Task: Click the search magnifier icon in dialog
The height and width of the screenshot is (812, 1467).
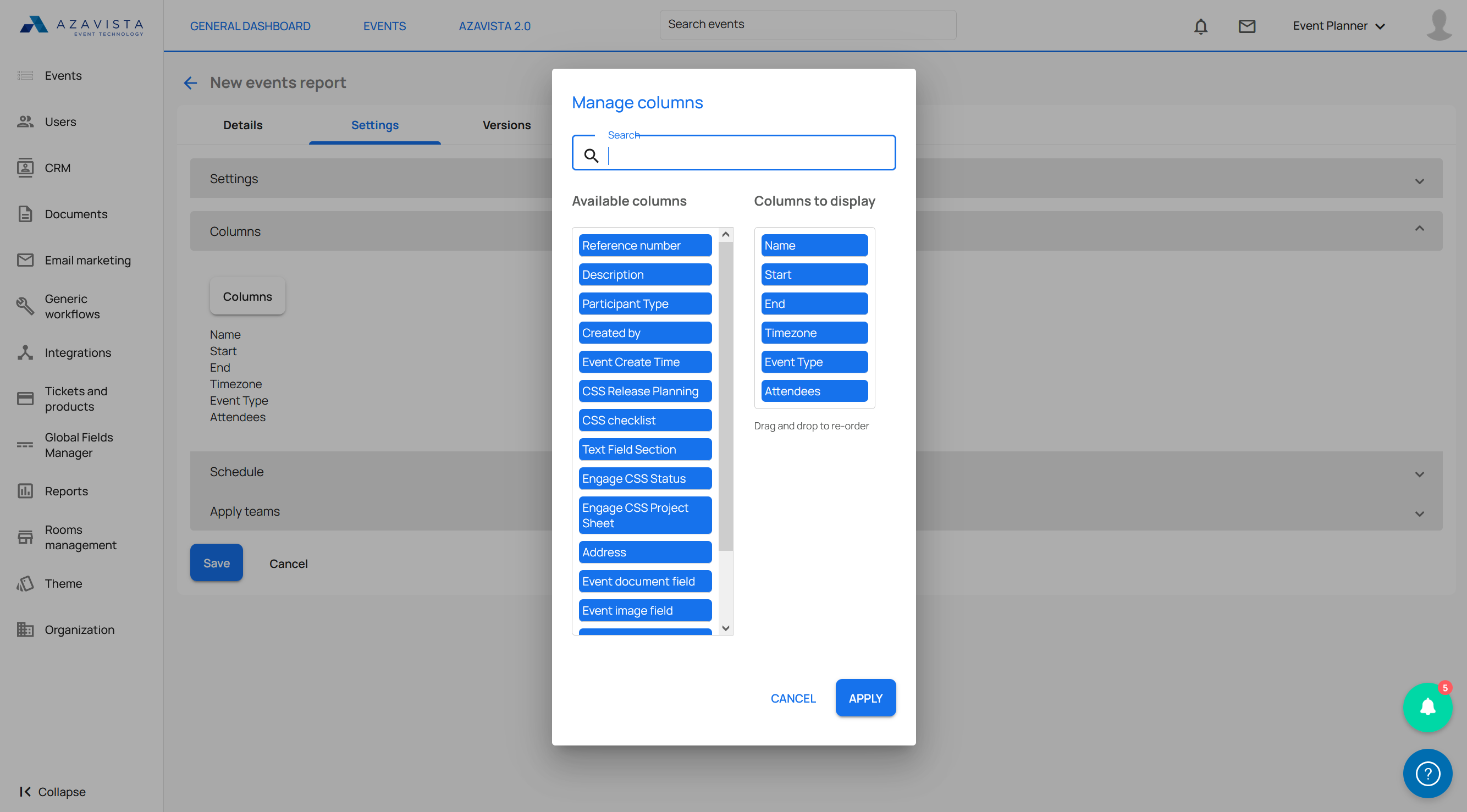Action: (591, 155)
